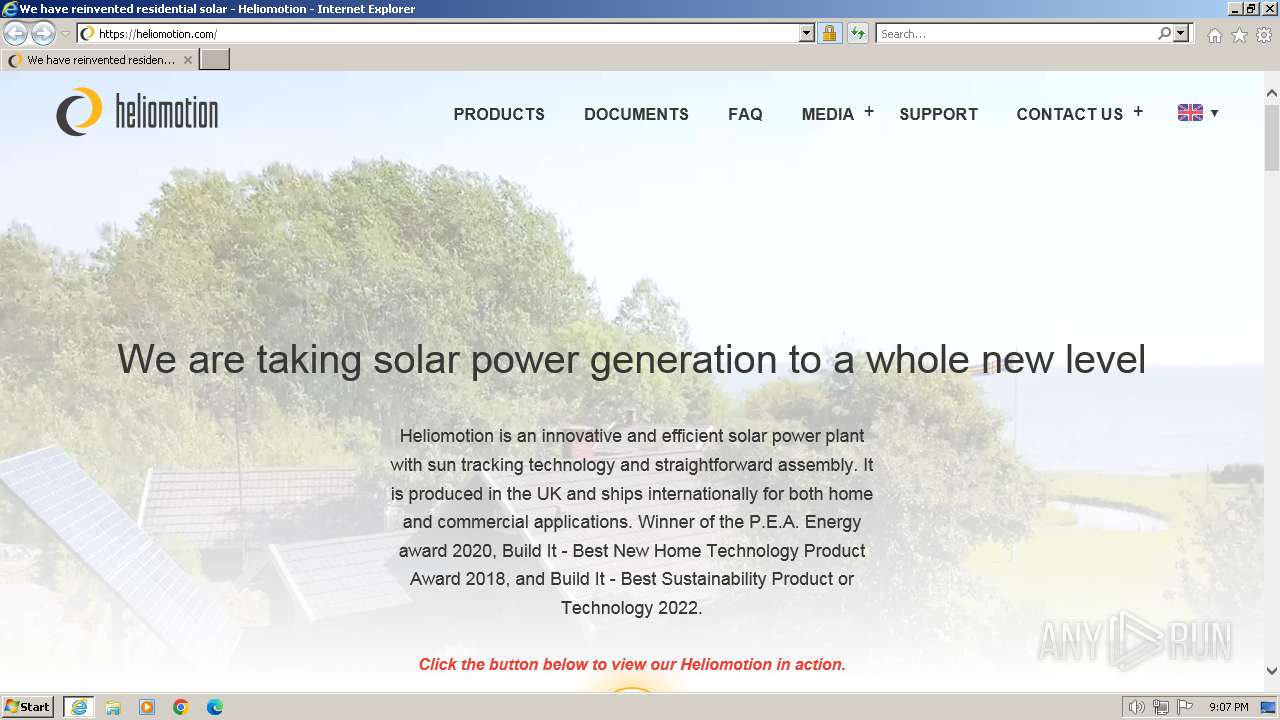Click the page scrollbar down arrow
The width and height of the screenshot is (1280, 720).
click(x=1272, y=671)
